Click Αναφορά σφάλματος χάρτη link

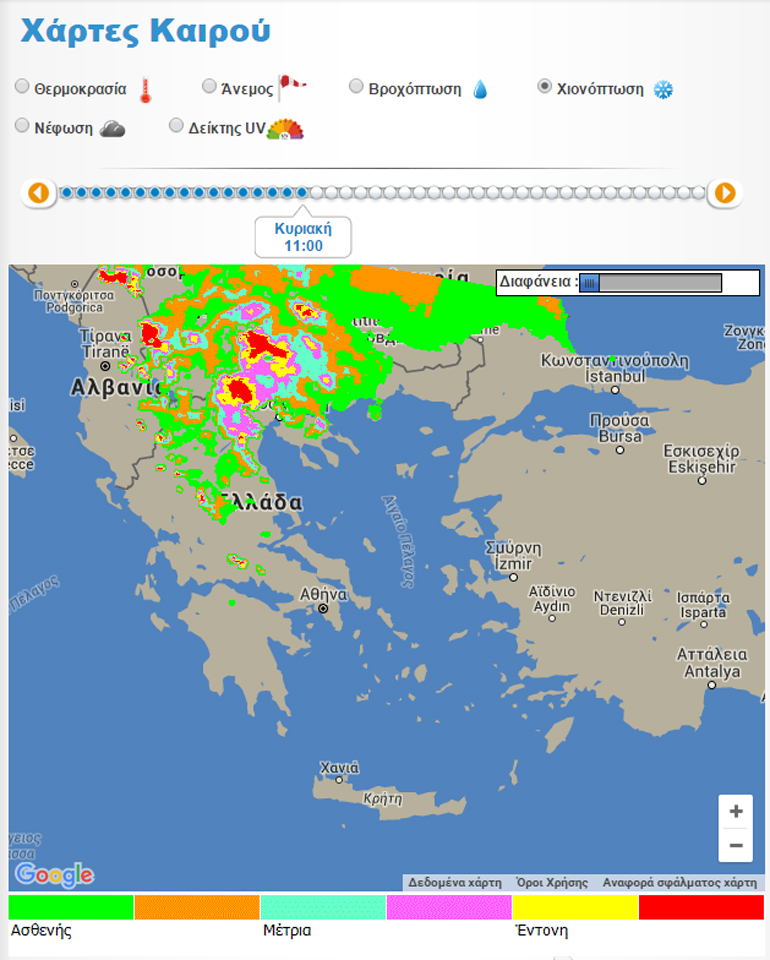(x=679, y=883)
